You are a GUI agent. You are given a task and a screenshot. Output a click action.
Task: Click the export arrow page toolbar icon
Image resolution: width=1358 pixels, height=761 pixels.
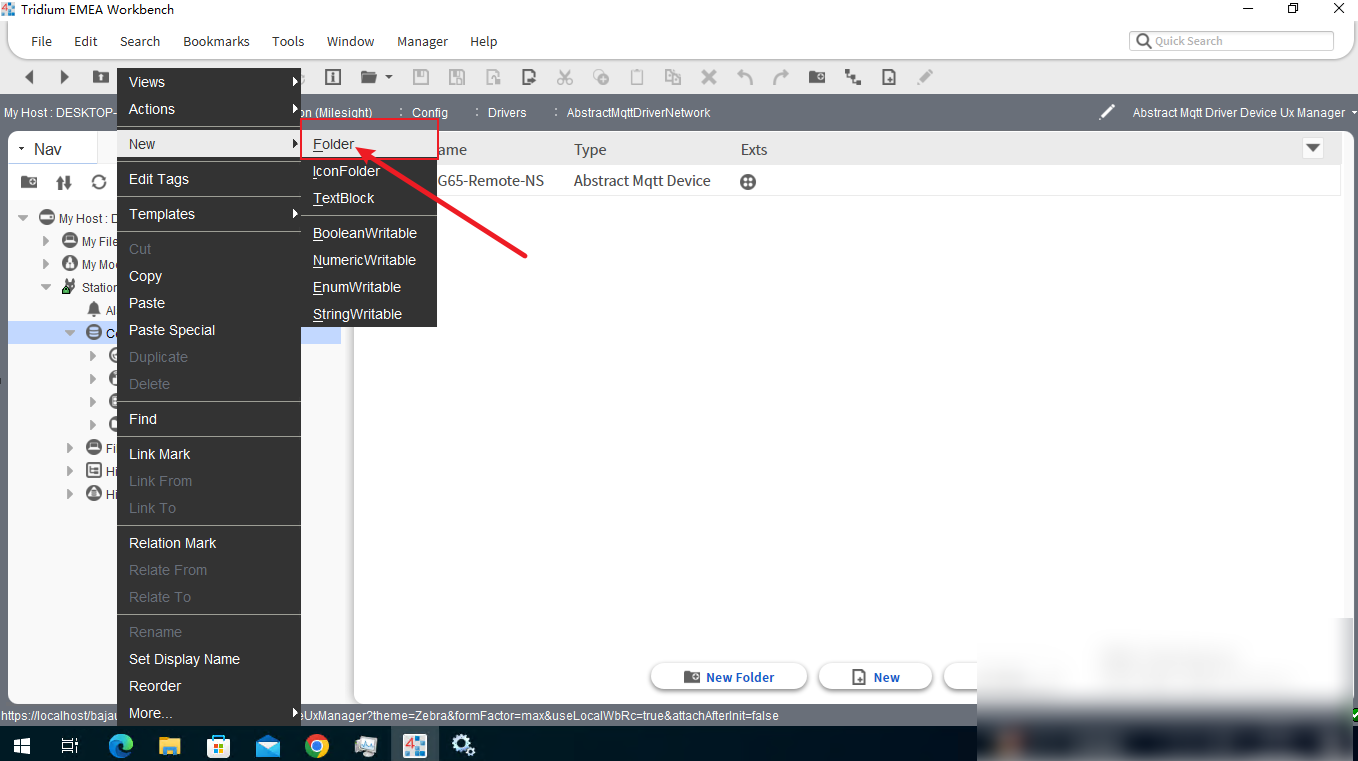click(x=529, y=77)
